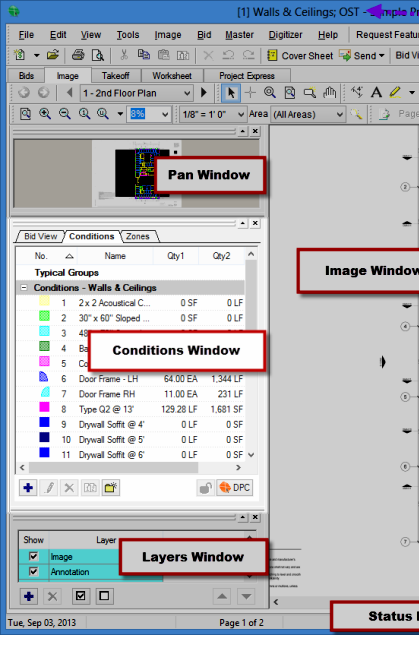Open the scale 1/8" = 1' 0" dropdown

[x=213, y=114]
